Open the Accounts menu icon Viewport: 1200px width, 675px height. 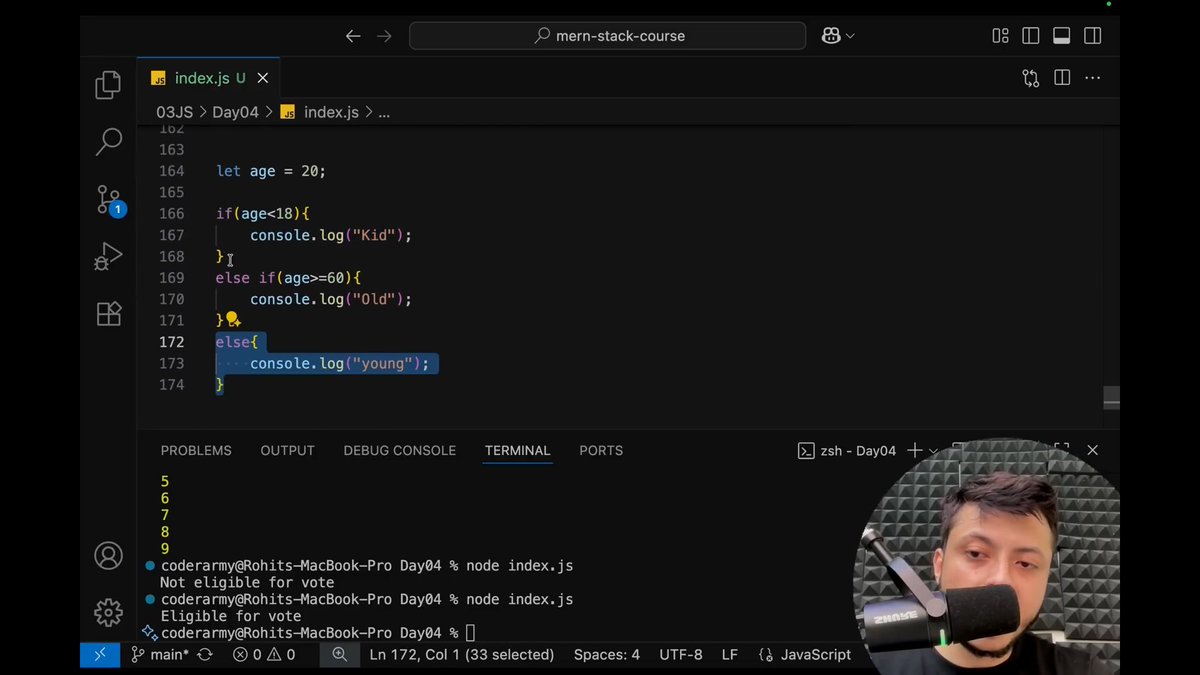pyautogui.click(x=108, y=556)
